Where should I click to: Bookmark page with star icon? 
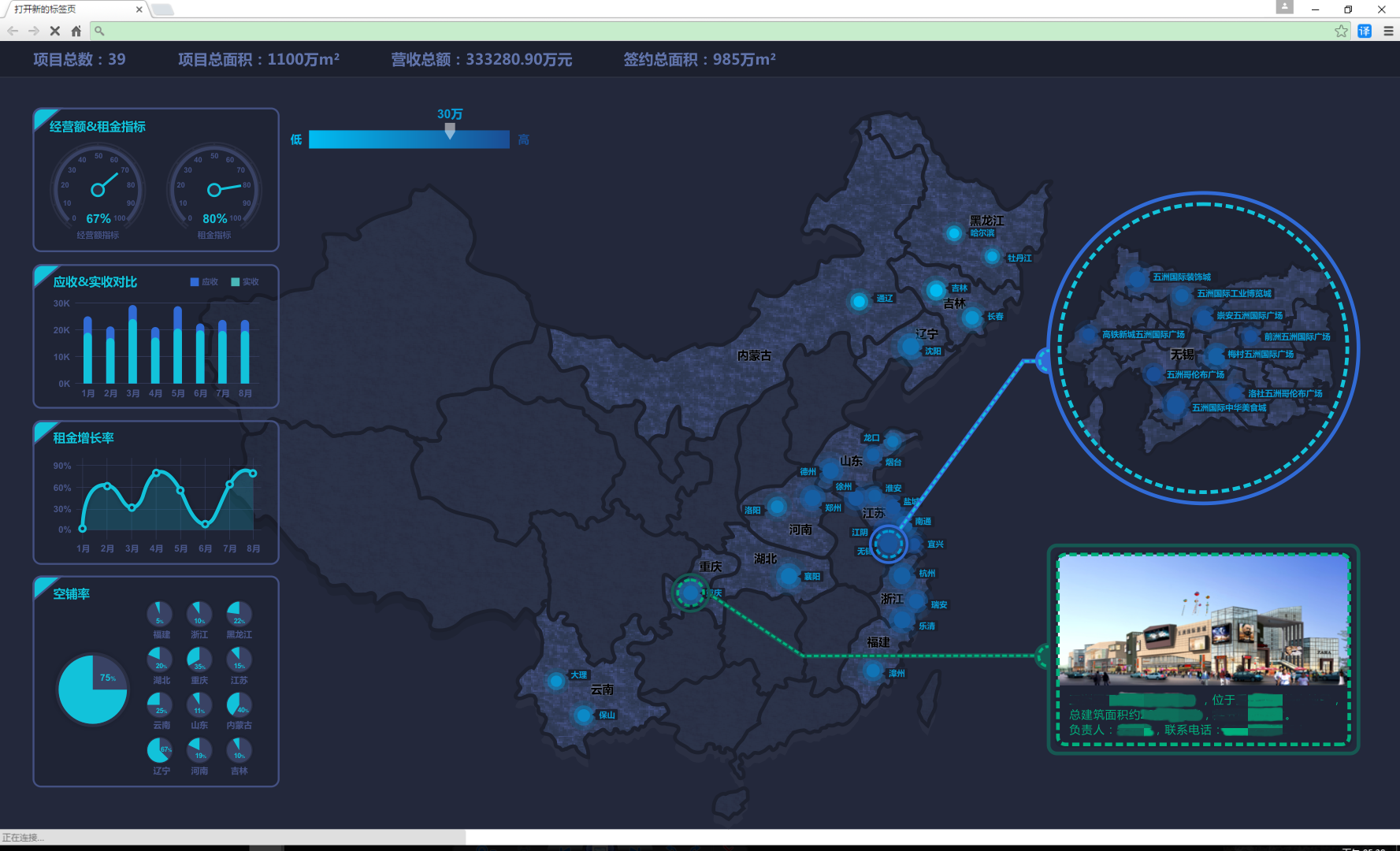pos(1341,31)
